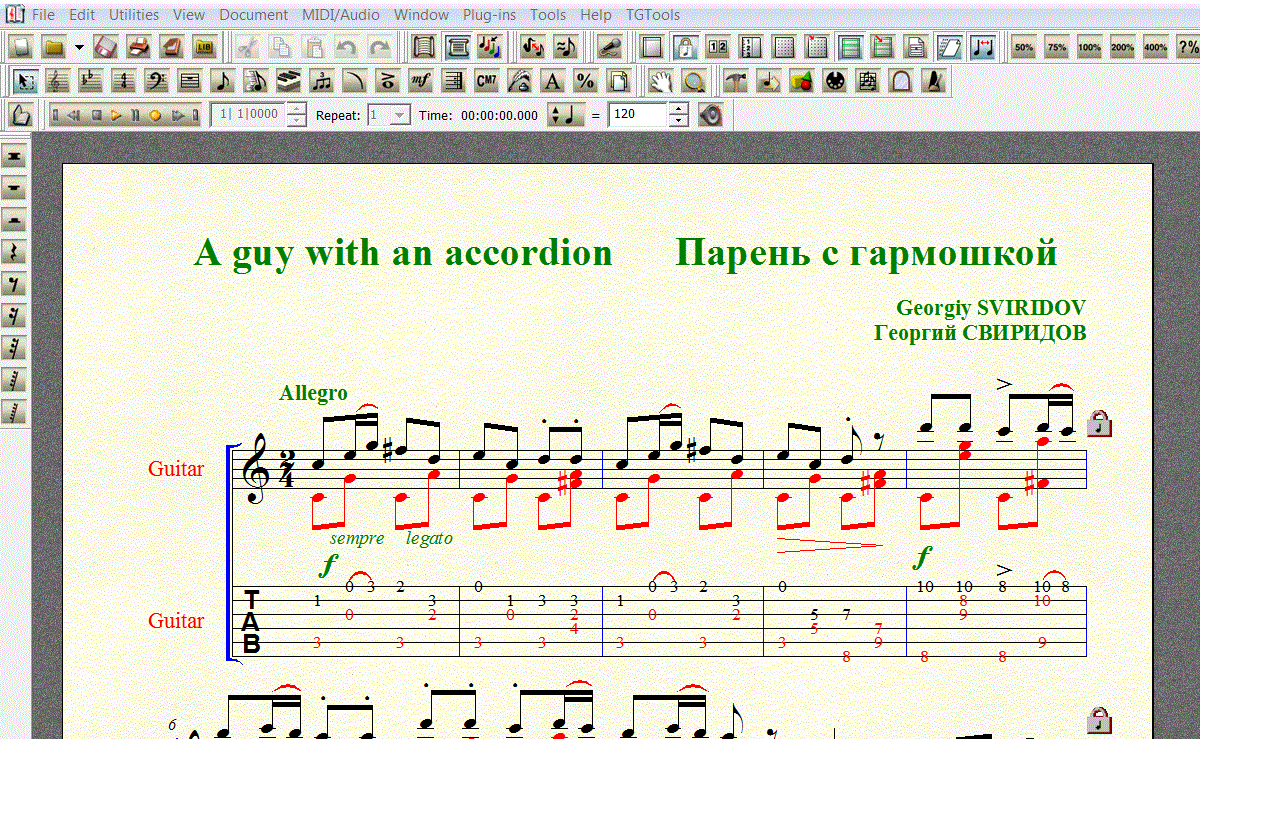Viewport: 1274px width, 817px height.
Task: Increase the tempo value with up arrow
Action: pyautogui.click(x=679, y=109)
